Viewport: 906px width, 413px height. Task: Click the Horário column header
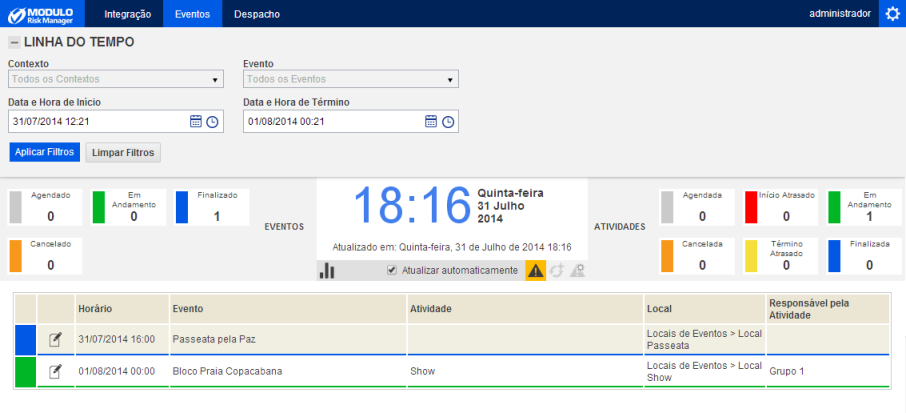(122, 309)
